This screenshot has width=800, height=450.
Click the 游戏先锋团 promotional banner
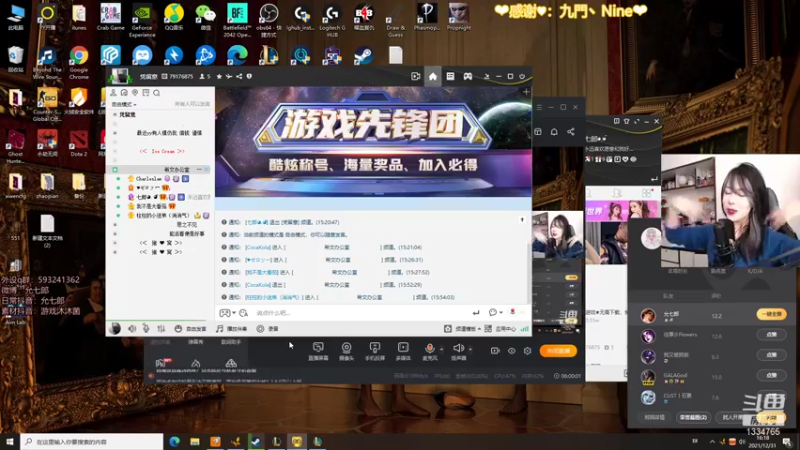373,142
